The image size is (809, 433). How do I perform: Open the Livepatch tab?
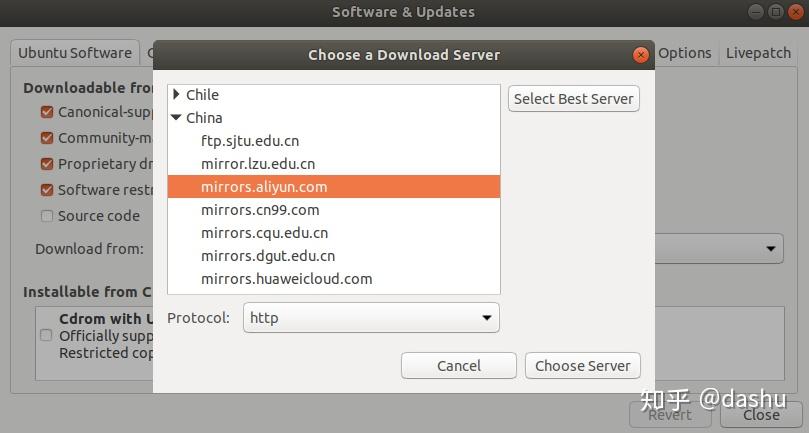tap(758, 53)
